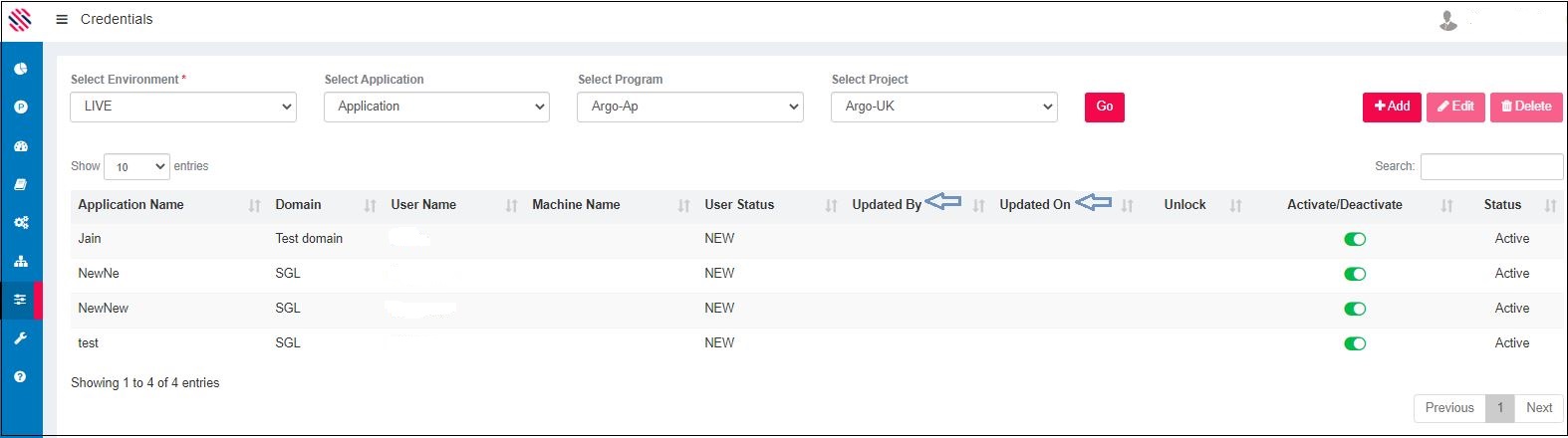Sort by User Status column header
Screen dimensions: 1568x438
739,205
